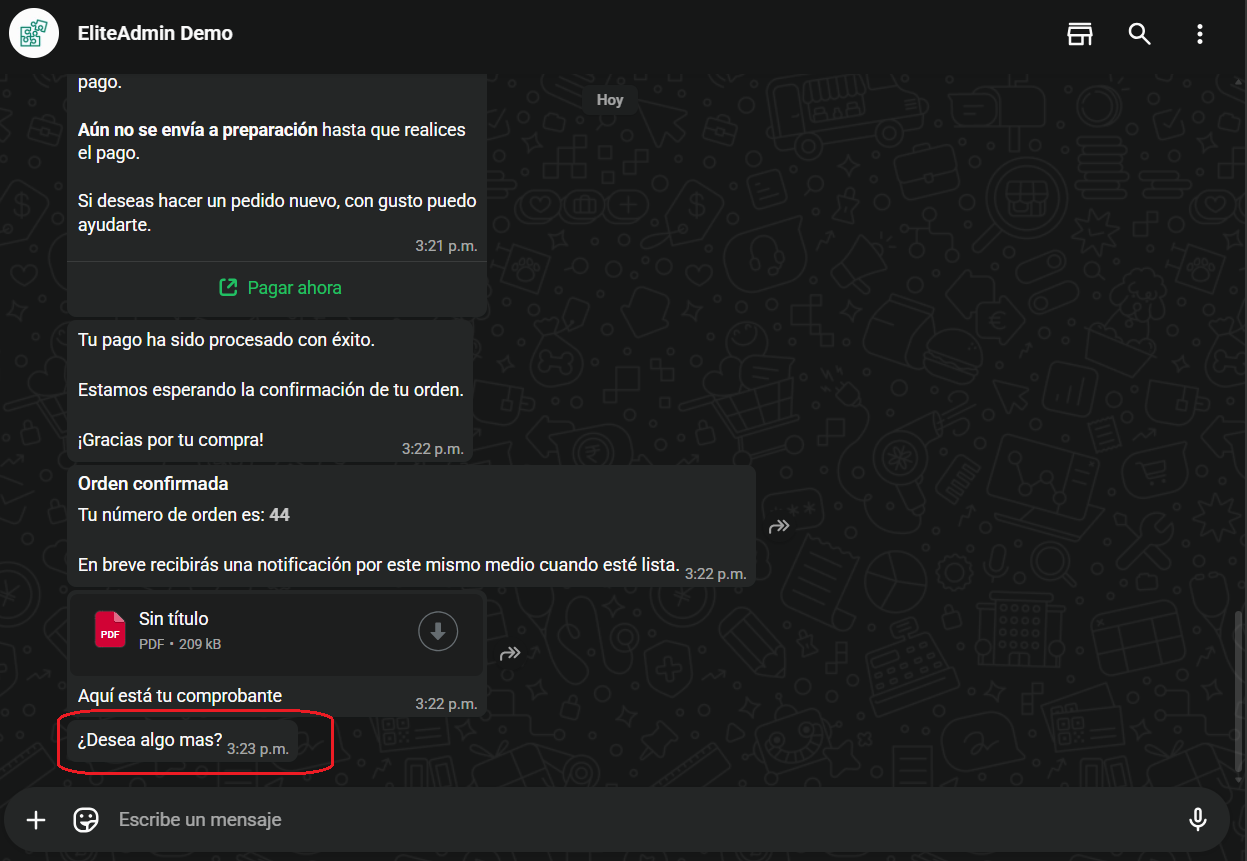The image size is (1247, 861).
Task: Open the attach plus menu
Action: coord(36,820)
